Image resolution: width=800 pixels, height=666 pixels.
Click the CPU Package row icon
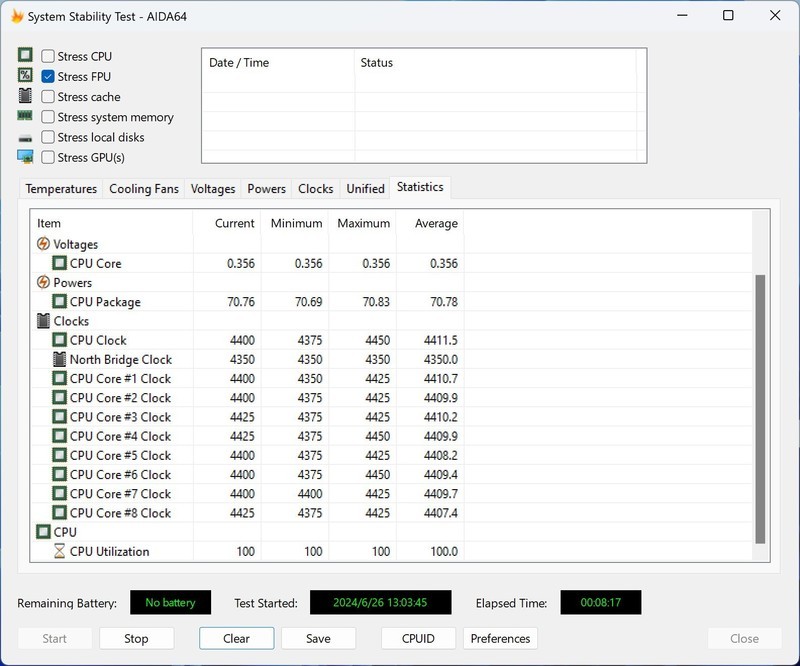[x=59, y=302]
